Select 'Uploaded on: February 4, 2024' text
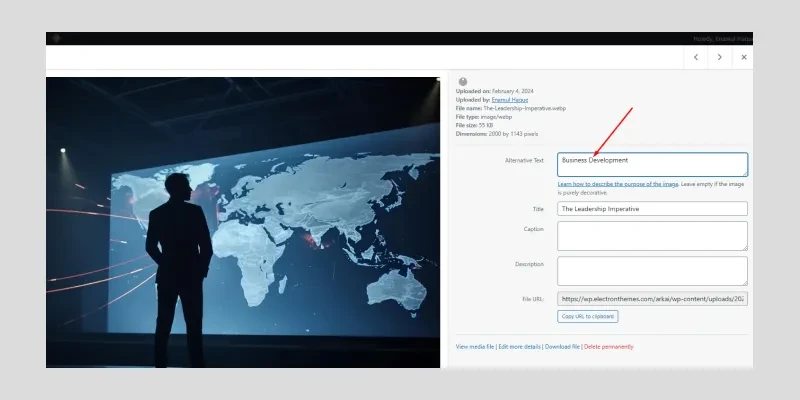 (x=494, y=91)
